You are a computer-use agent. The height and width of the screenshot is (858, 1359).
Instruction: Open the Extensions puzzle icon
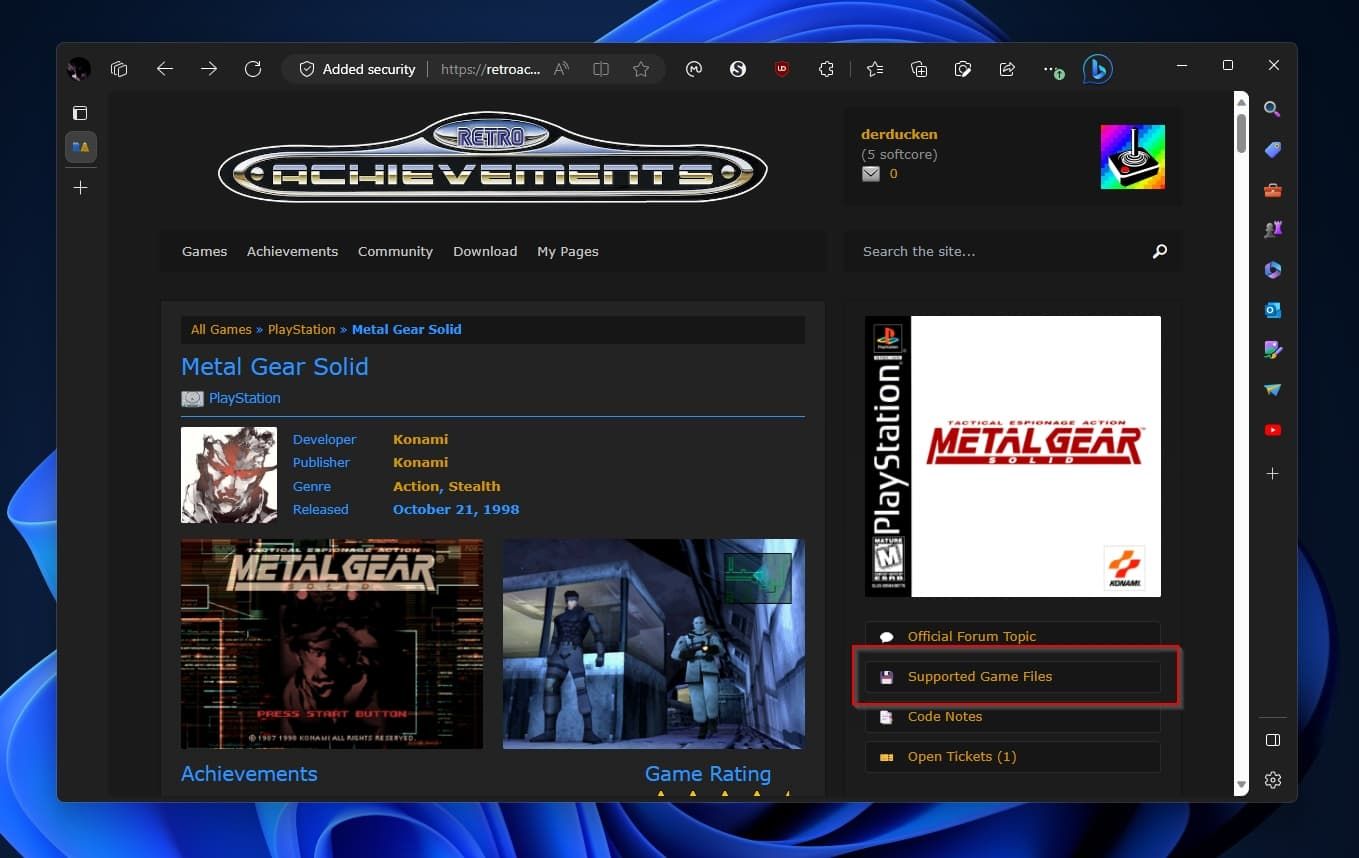click(826, 69)
